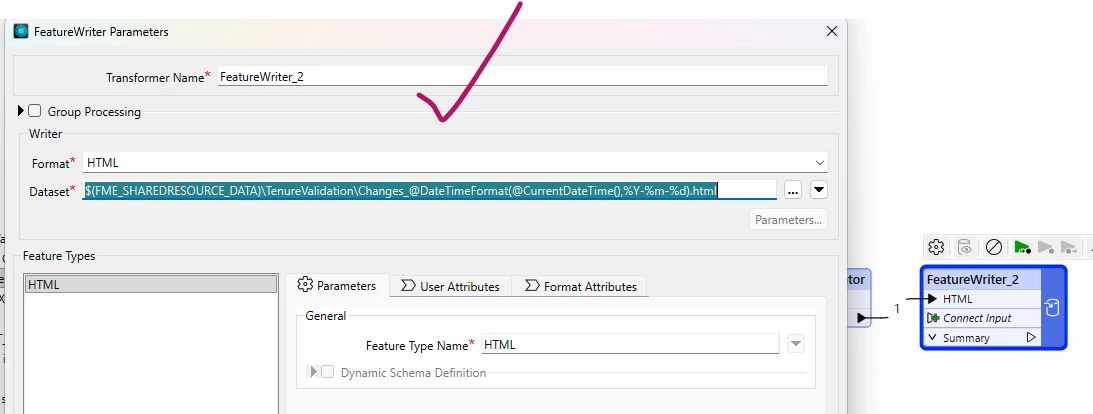Viewport: 1093px width, 414px height.
Task: Click the Feature Type Name input field
Action: 630,344
